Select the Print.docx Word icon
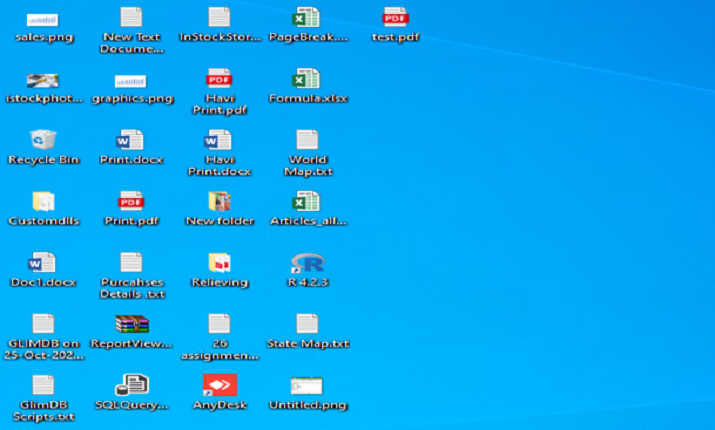This screenshot has height=430, width=715. point(130,140)
